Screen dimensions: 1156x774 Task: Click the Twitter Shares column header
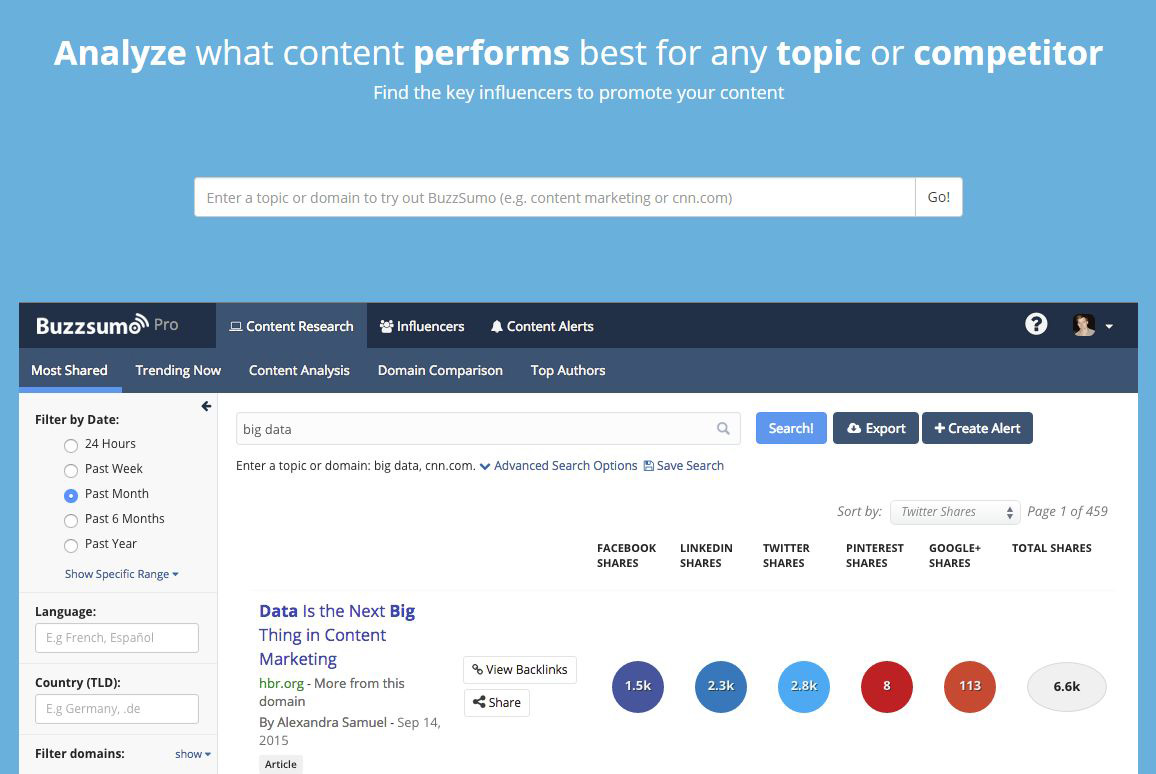point(786,555)
